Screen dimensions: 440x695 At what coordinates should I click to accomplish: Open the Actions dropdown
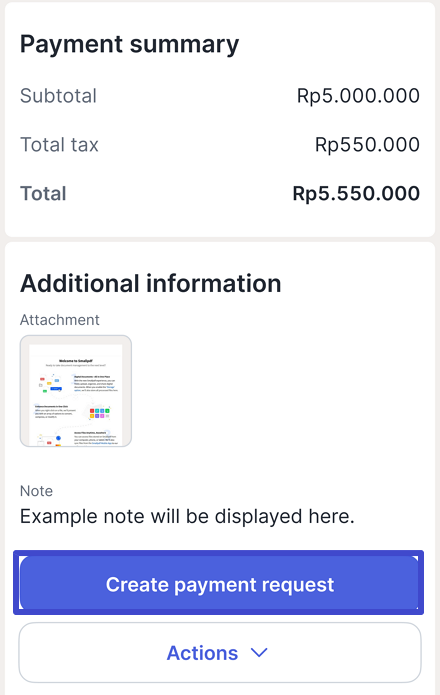pyautogui.click(x=220, y=652)
